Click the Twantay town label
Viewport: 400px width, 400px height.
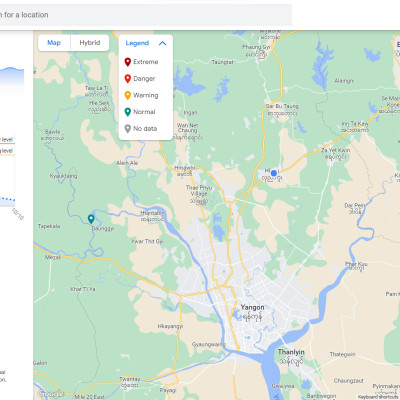(130, 379)
